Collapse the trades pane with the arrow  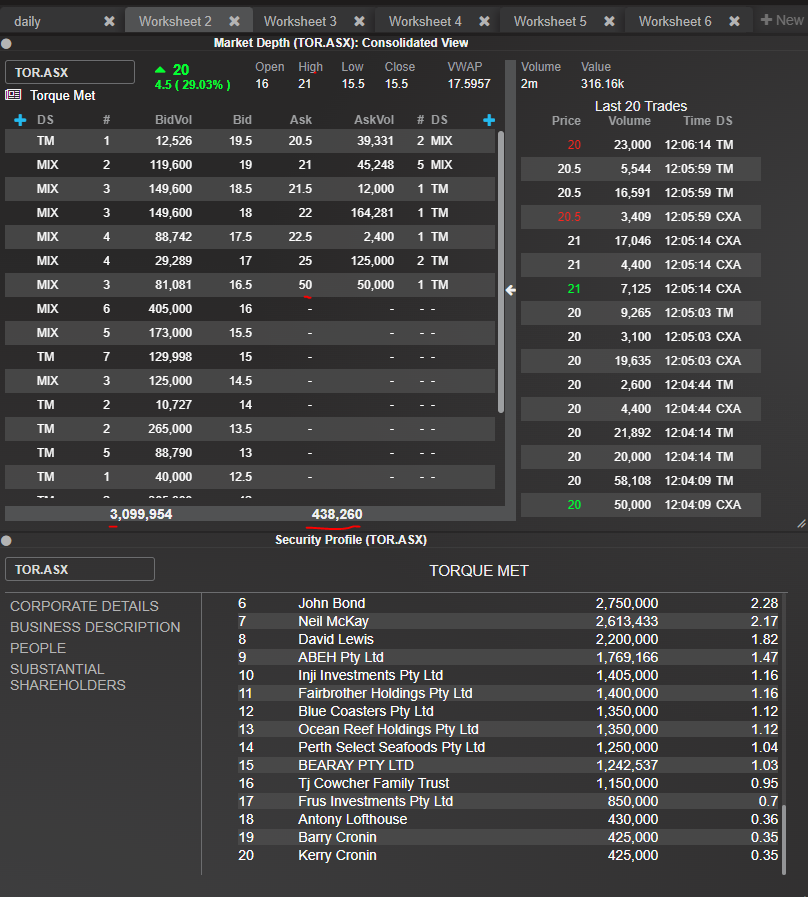(x=510, y=291)
